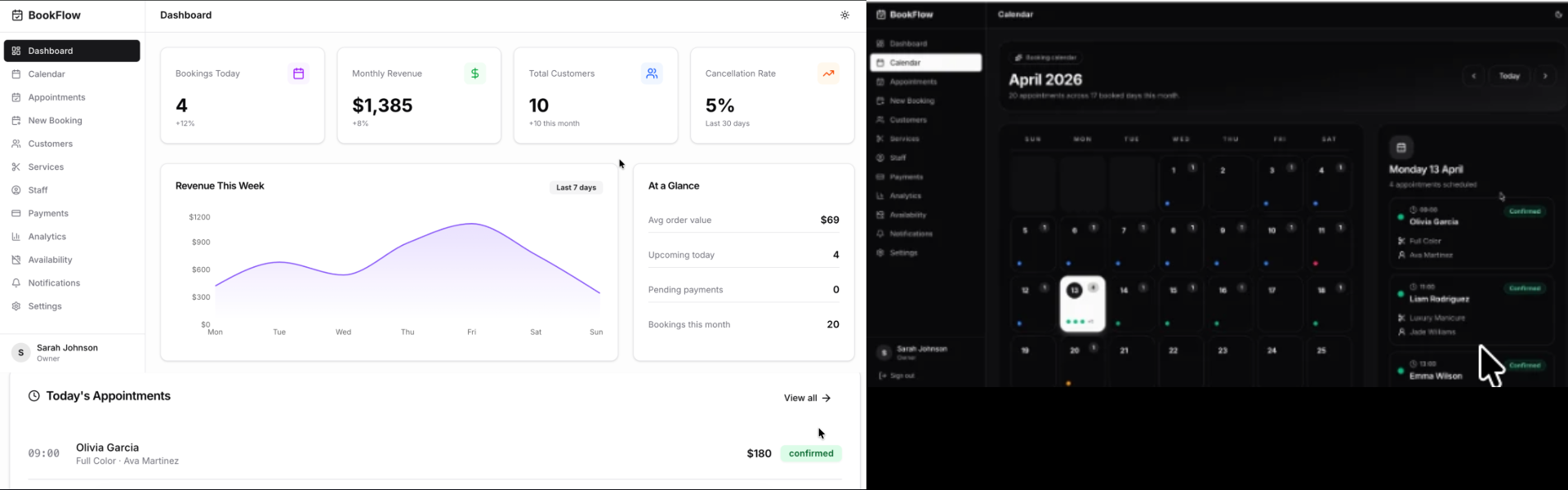Select April 20 in the calendar grid

tap(1083, 362)
